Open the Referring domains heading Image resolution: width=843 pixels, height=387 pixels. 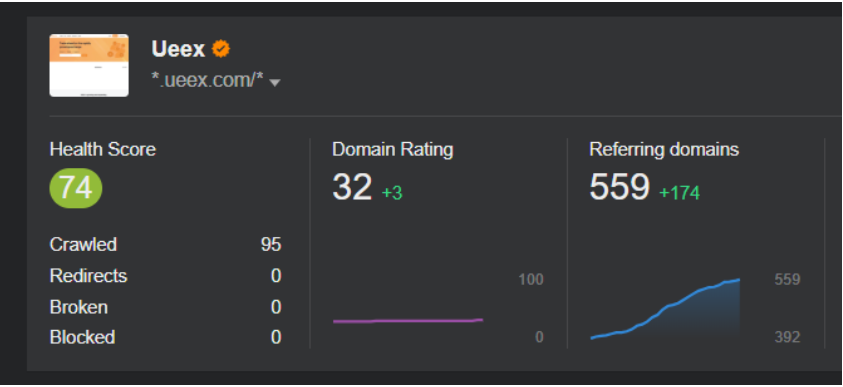pyautogui.click(x=664, y=149)
